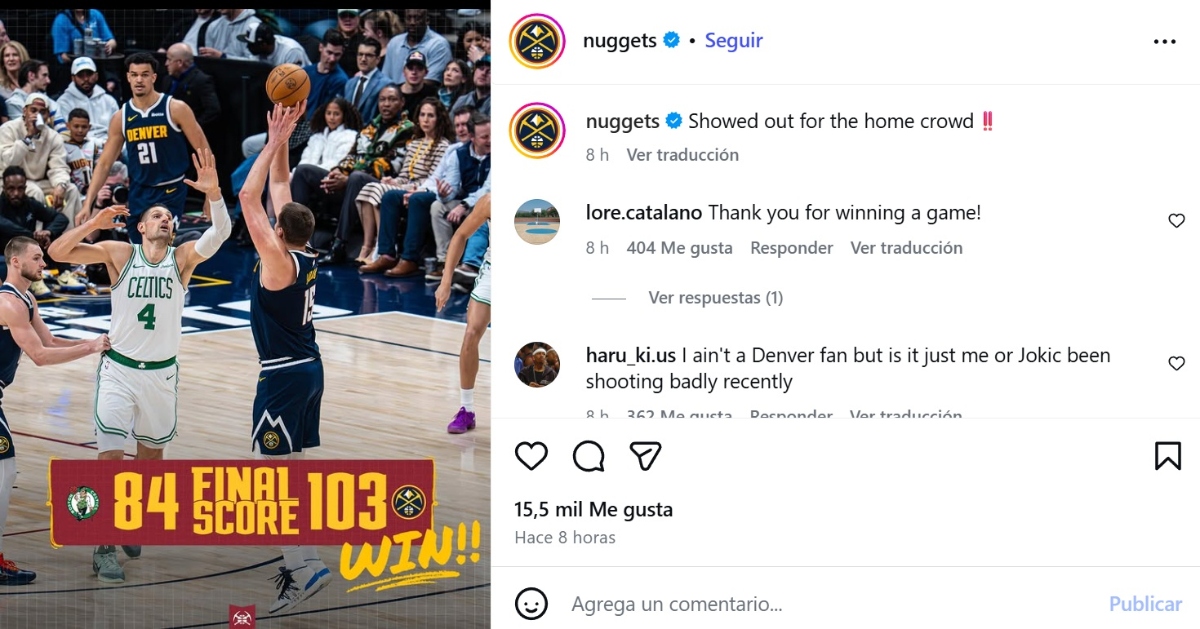Viewport: 1200px width, 629px height.
Task: Click Seguir to follow nuggets
Action: 734,41
